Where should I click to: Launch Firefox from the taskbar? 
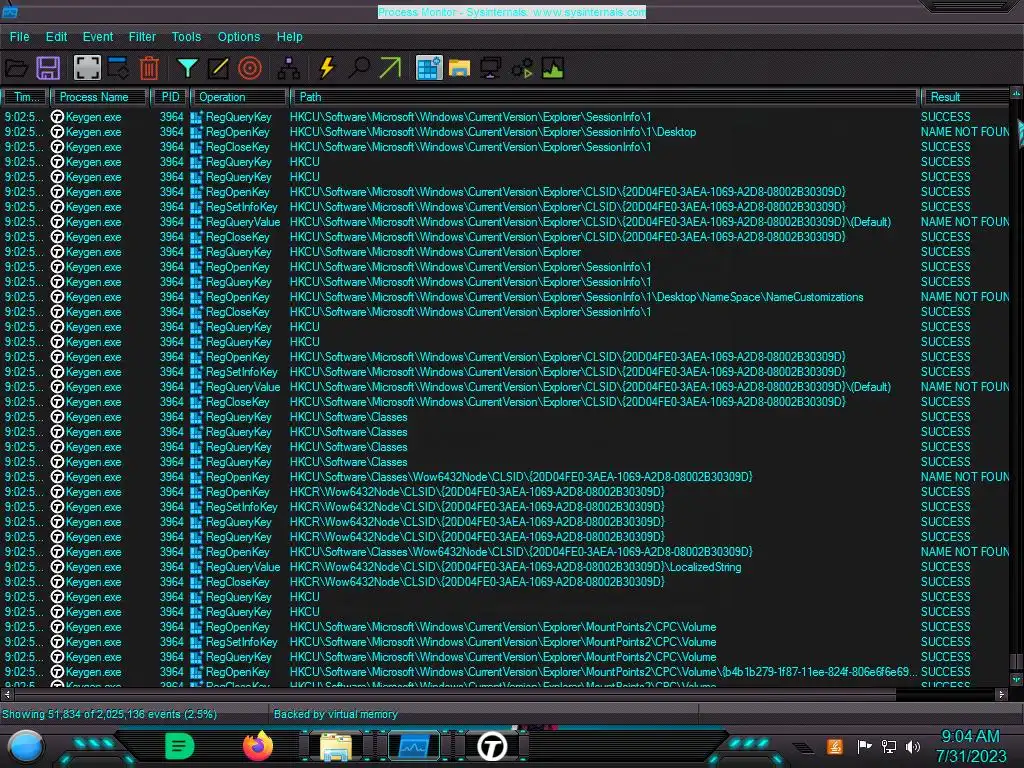pos(258,746)
